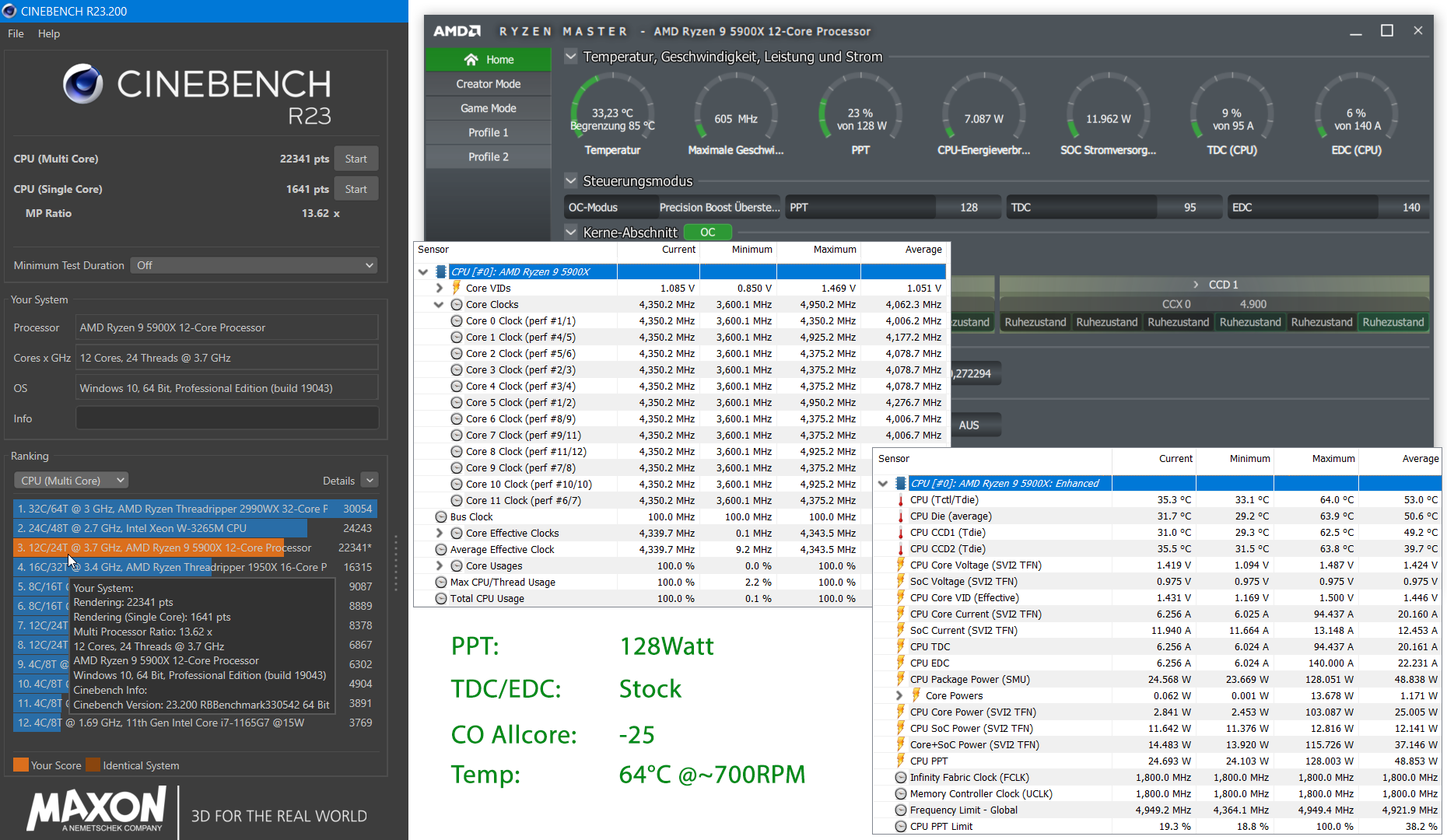Click the thermometer icon beside CPU (Tctl/Tdie)
This screenshot has height=840, width=1447.
click(901, 500)
